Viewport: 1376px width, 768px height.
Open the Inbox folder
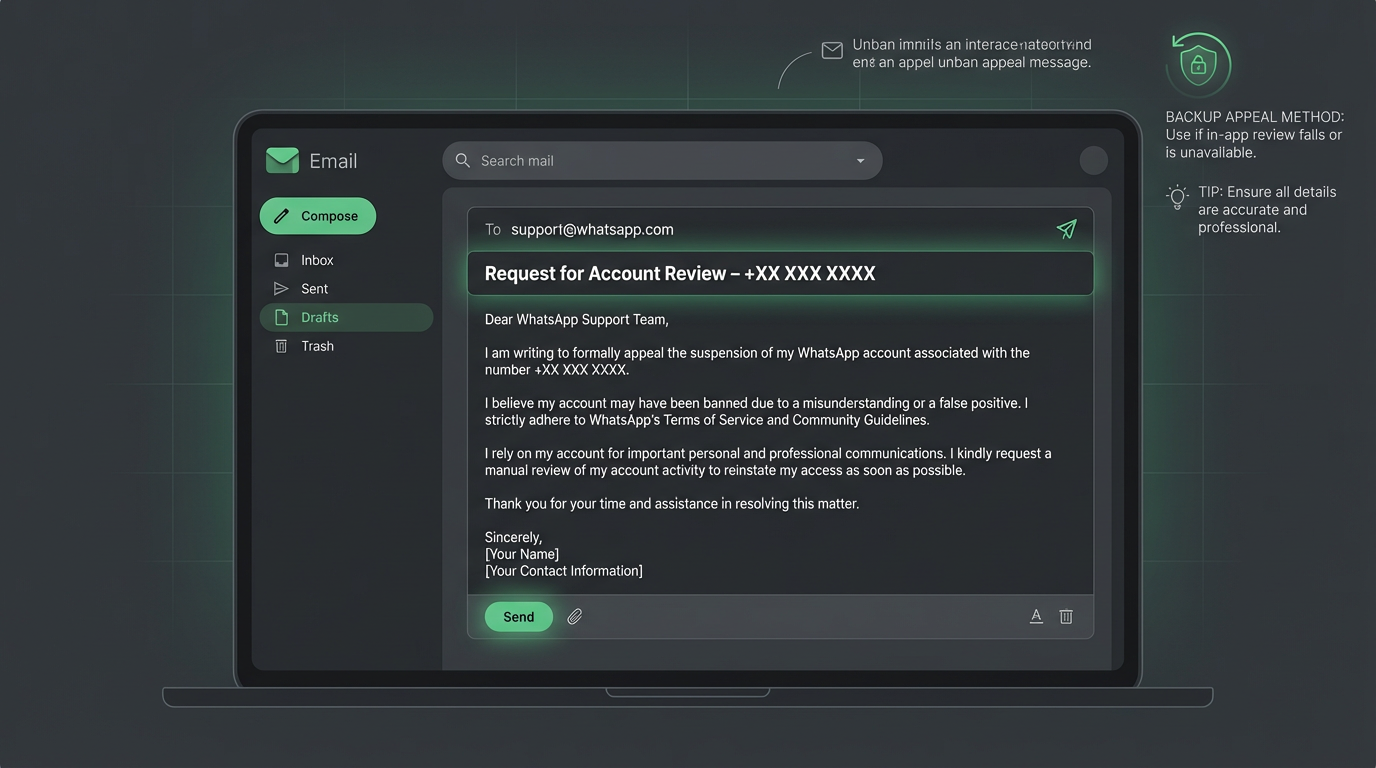316,259
